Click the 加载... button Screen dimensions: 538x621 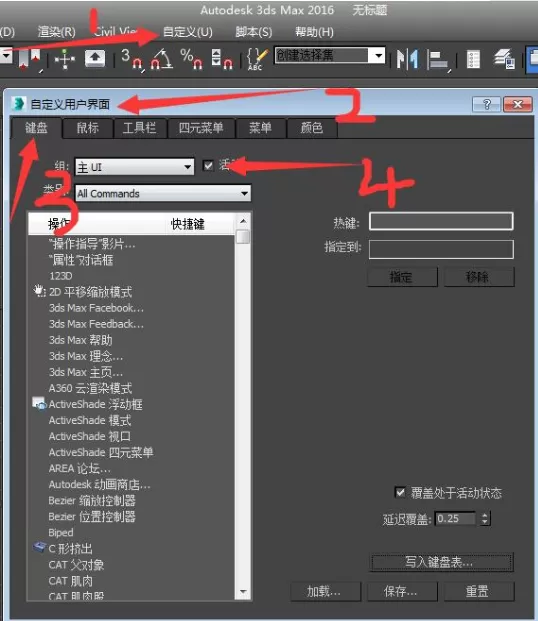point(325,592)
